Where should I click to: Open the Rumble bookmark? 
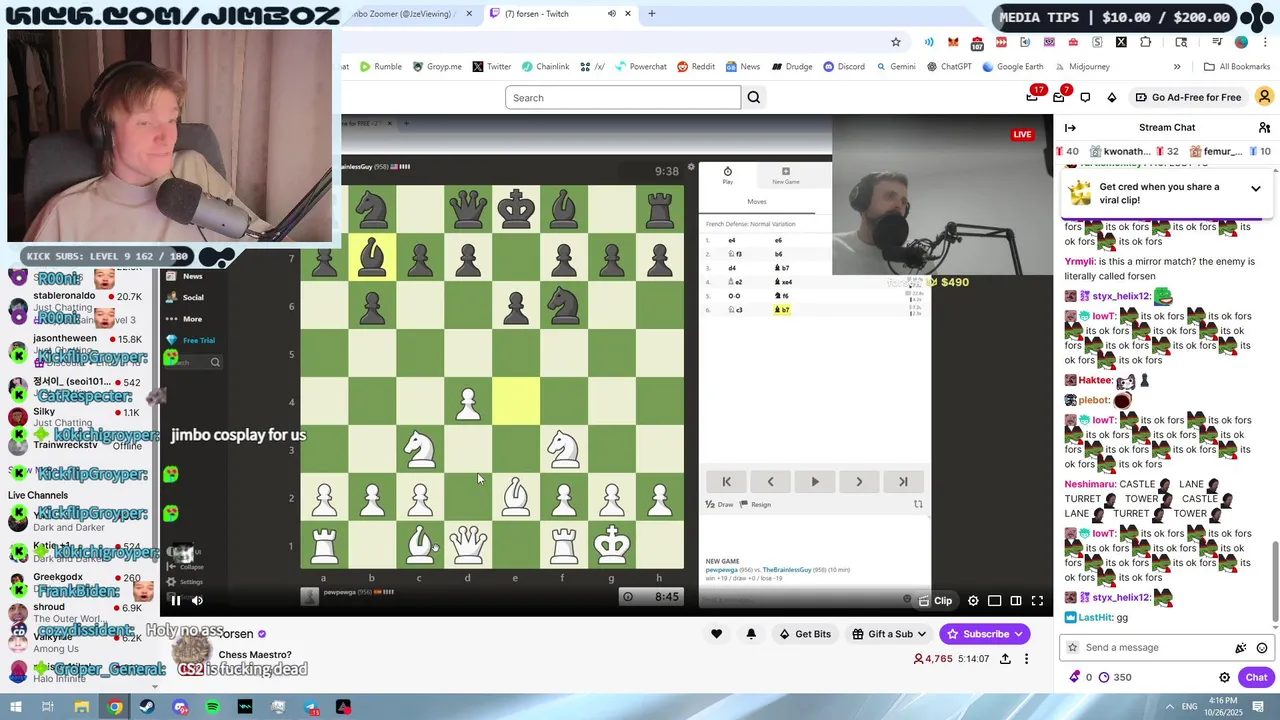coord(381,67)
